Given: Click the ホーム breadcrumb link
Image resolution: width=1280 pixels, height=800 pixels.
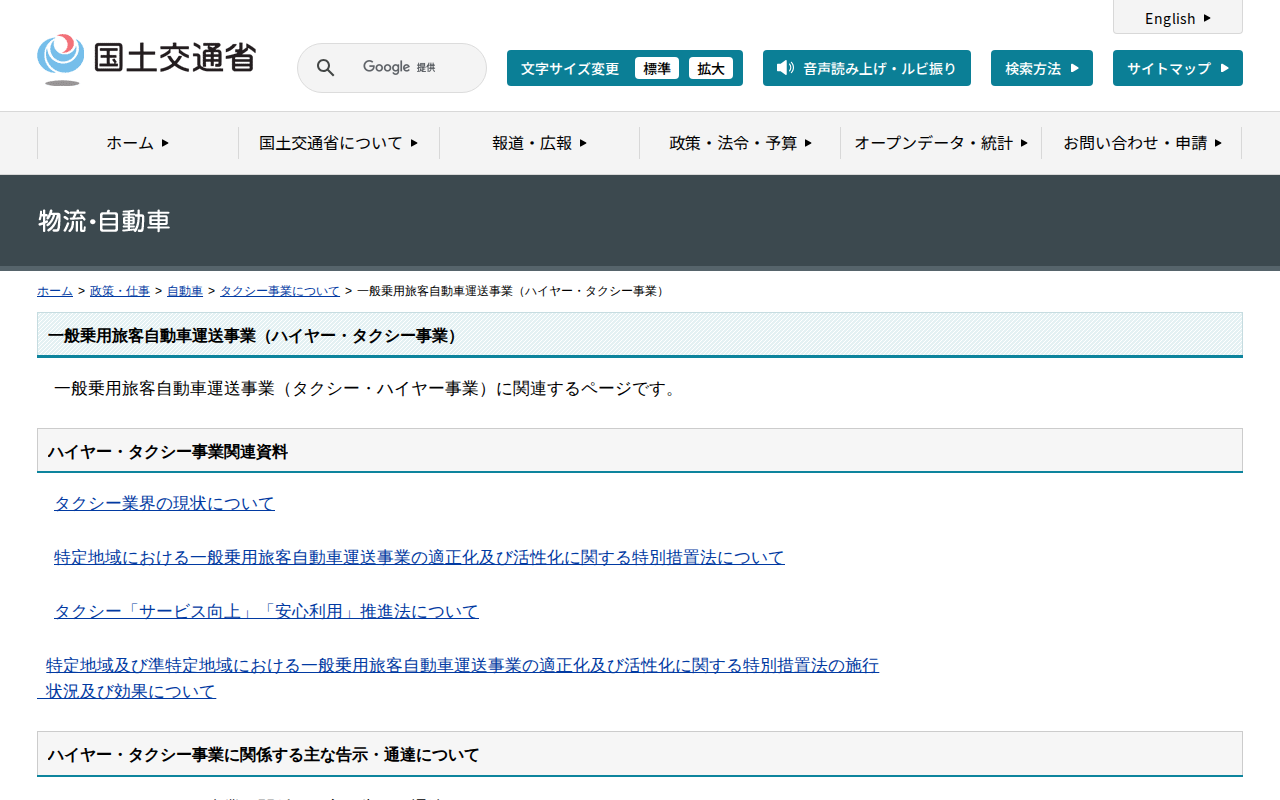Looking at the screenshot, I should click(x=55, y=291).
